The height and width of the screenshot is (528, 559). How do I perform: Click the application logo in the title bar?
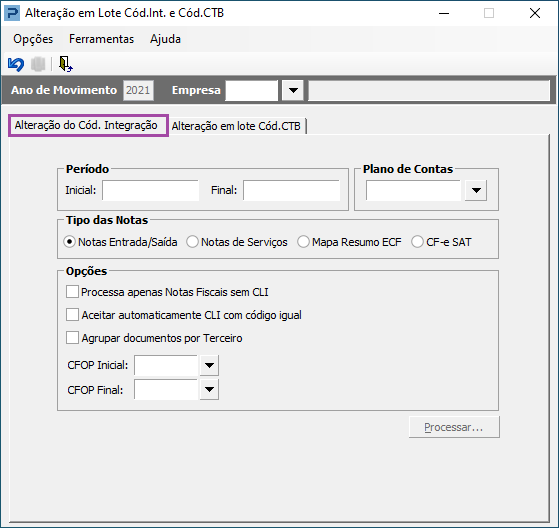tap(12, 13)
